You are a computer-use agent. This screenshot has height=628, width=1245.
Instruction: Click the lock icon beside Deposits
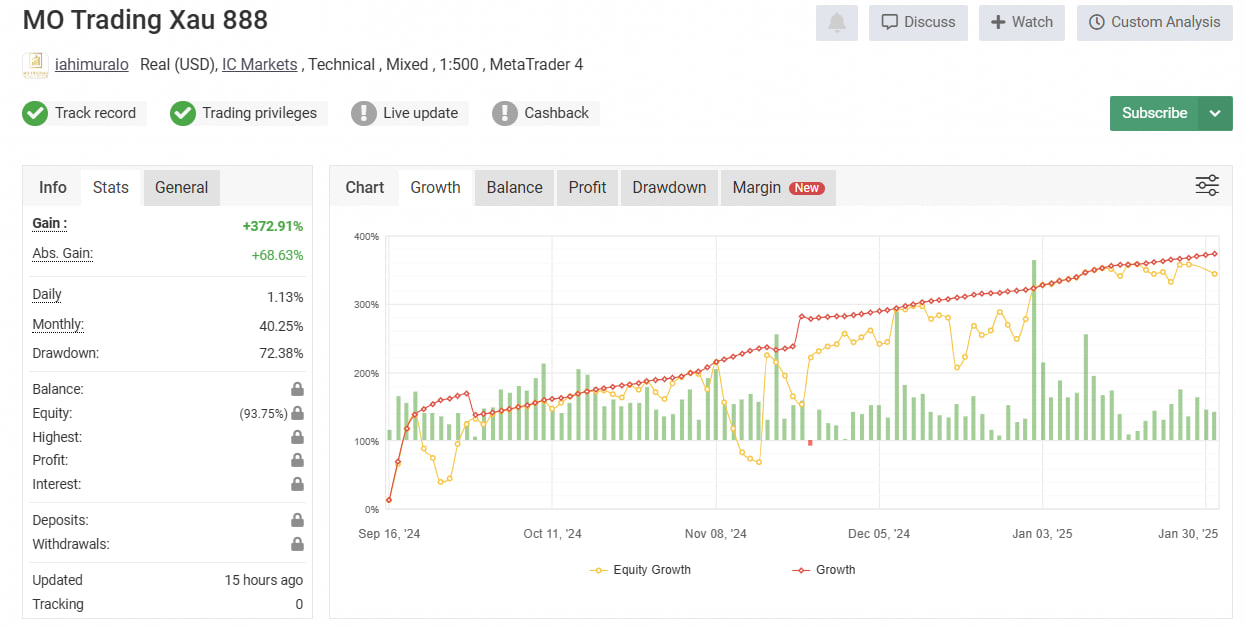click(x=297, y=520)
